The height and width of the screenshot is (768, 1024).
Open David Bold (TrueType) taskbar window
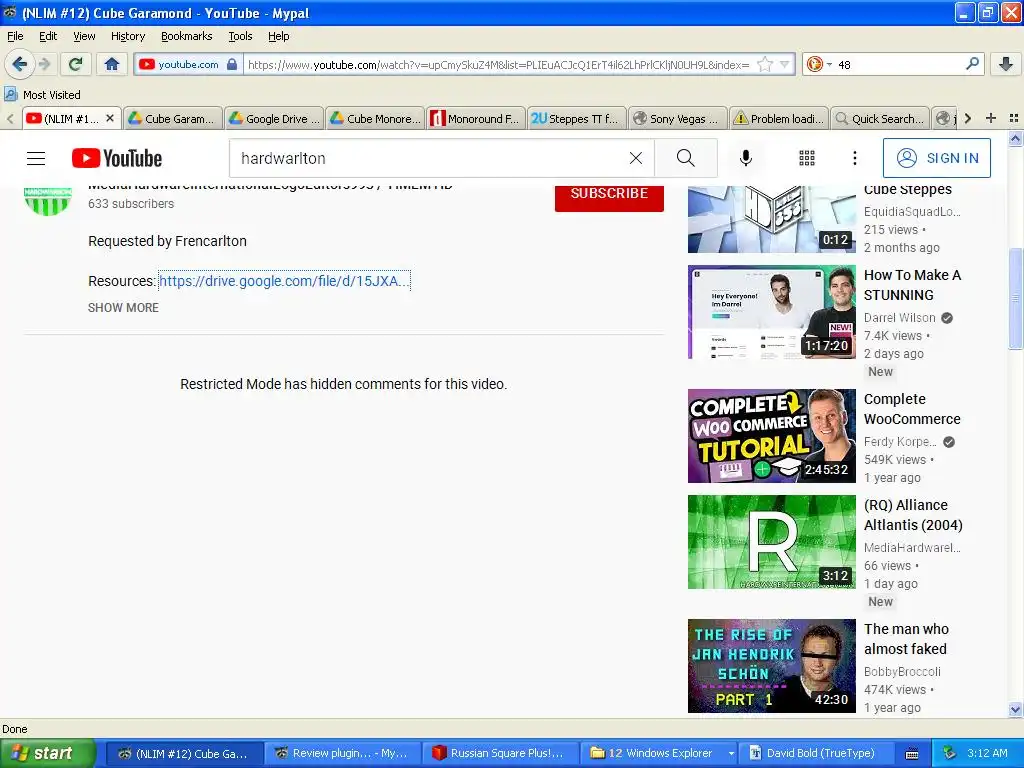tap(816, 753)
